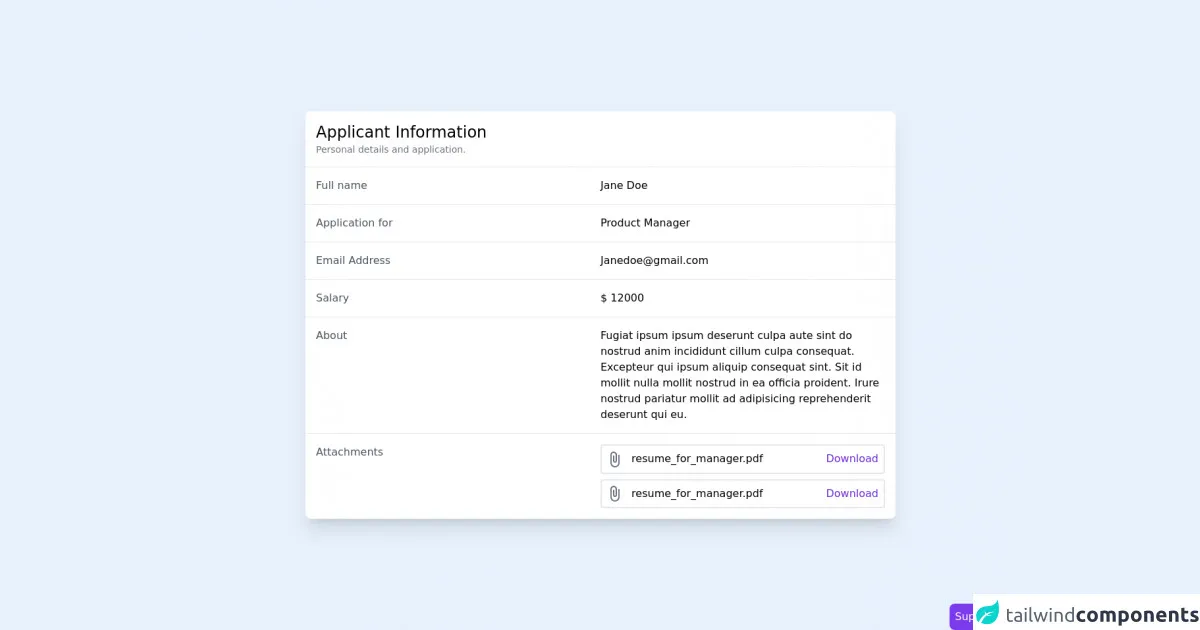The width and height of the screenshot is (1200, 630).
Task: Select the 'Personal details and application' subtitle
Action: coord(391,150)
